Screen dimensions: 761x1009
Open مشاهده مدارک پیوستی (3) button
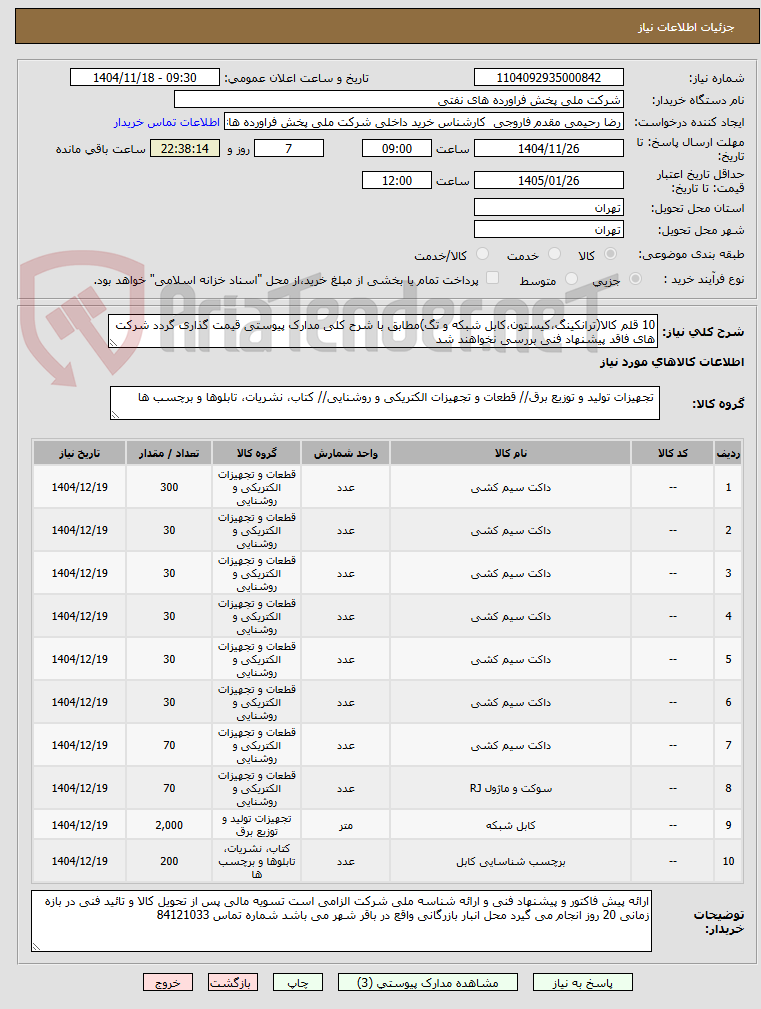point(428,983)
